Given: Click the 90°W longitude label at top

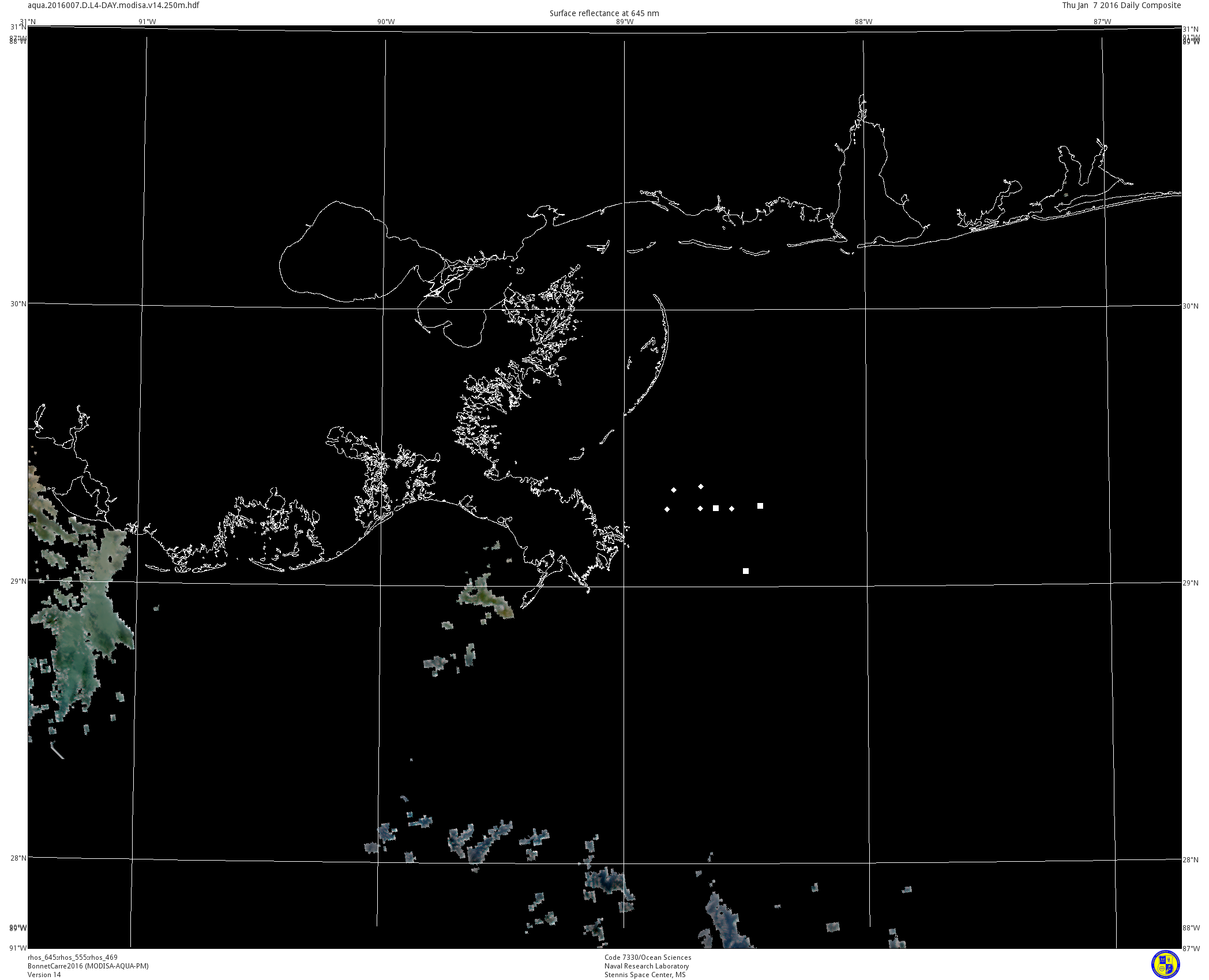Looking at the screenshot, I should click(x=386, y=22).
